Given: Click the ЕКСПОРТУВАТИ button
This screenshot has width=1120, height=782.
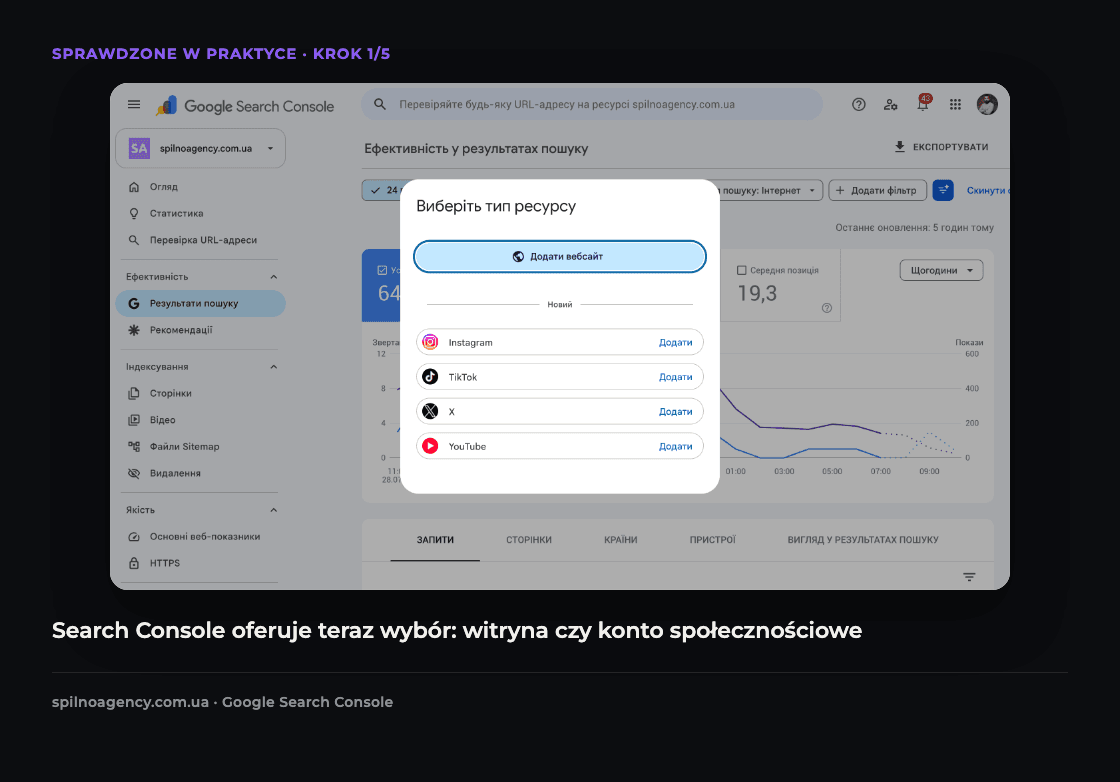Looking at the screenshot, I should tap(941, 146).
